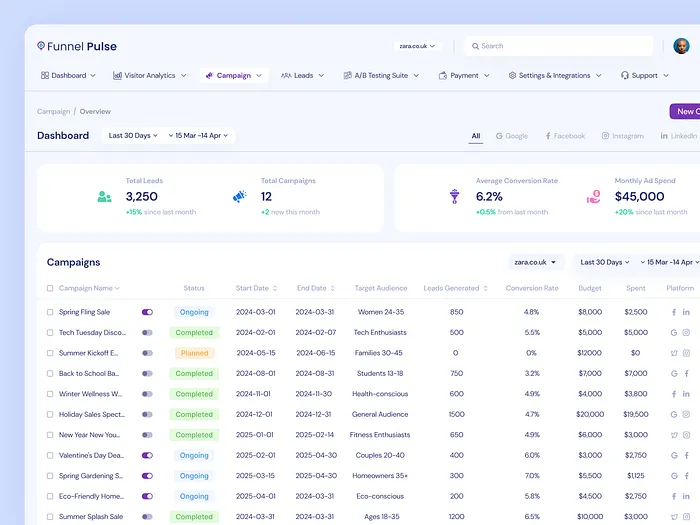Click the Average Conversion Rate funnel icon
This screenshot has width=700, height=525.
click(x=454, y=196)
